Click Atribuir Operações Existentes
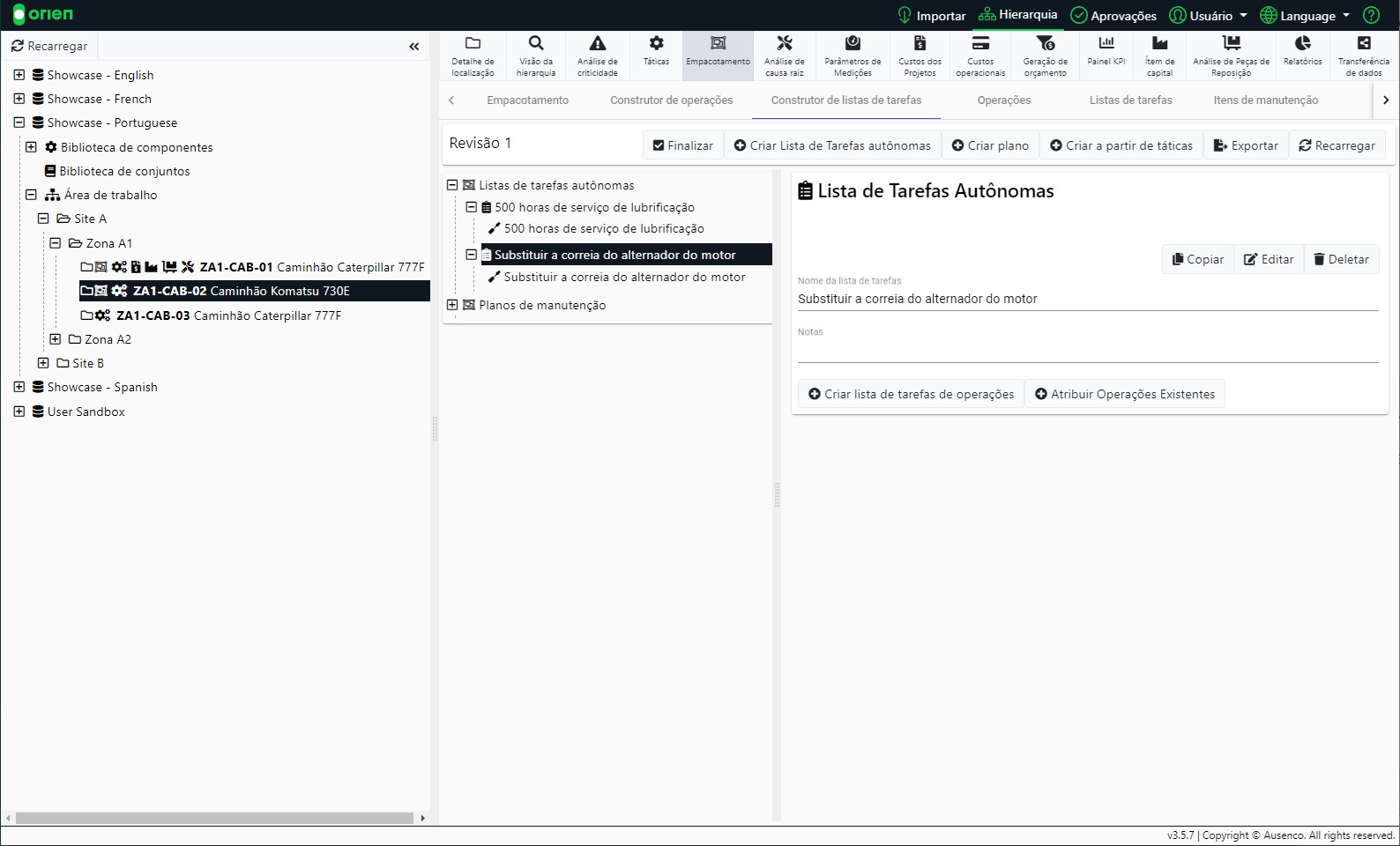Screen dimensions: 1400x846 click(1125, 394)
